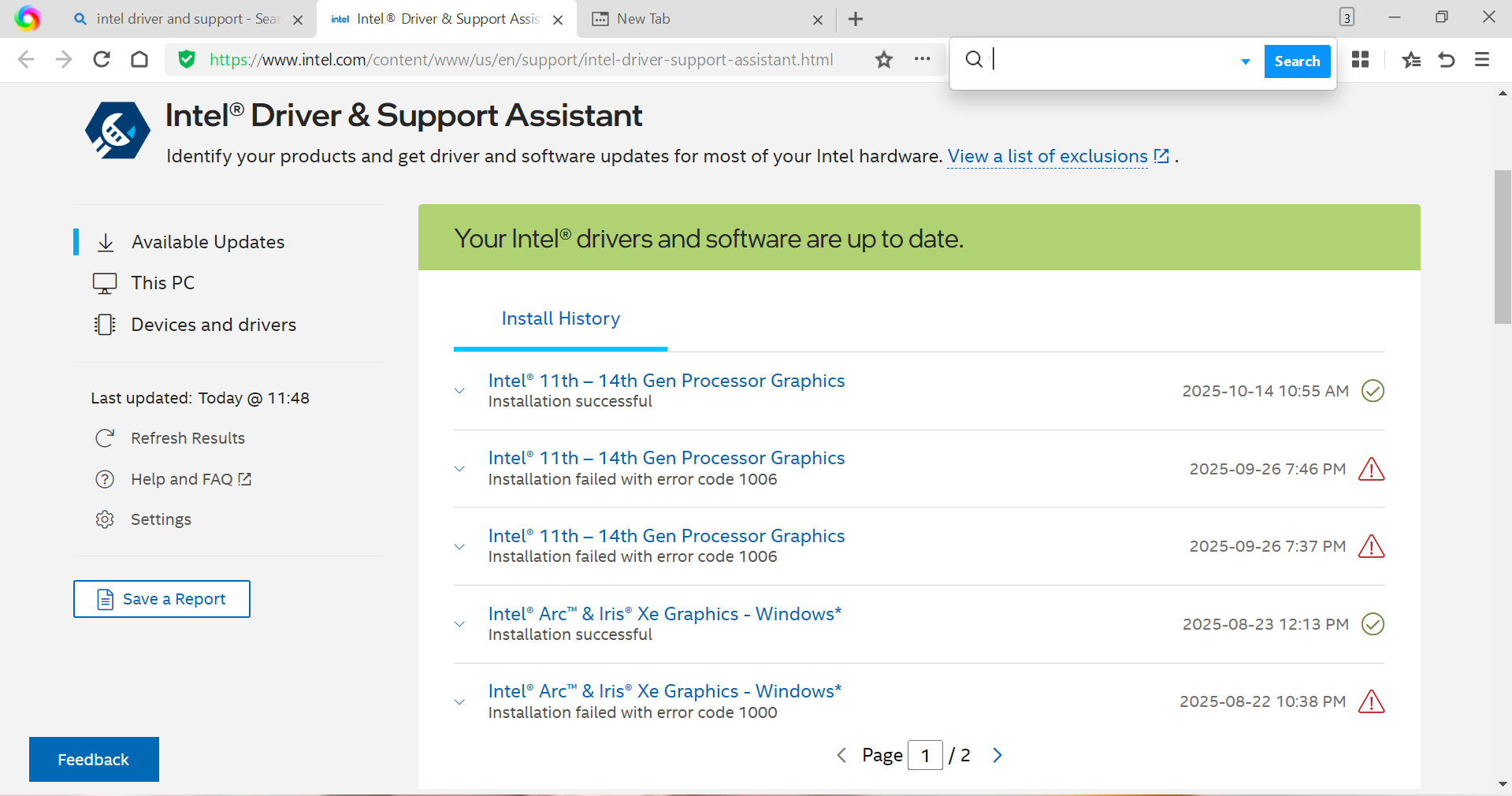Click the browser logo icon in title bar
This screenshot has width=1512, height=796.
point(28,18)
